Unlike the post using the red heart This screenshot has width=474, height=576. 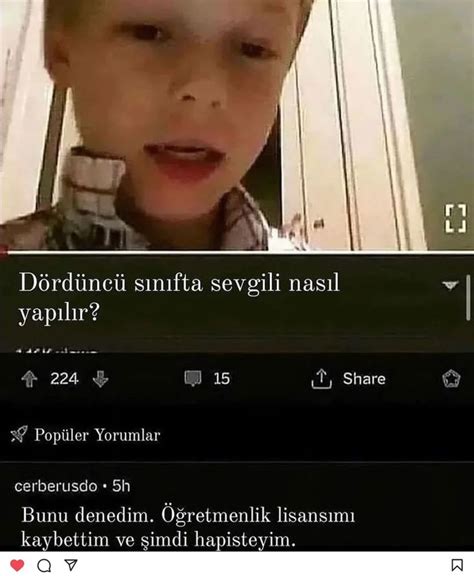[x=17, y=565]
